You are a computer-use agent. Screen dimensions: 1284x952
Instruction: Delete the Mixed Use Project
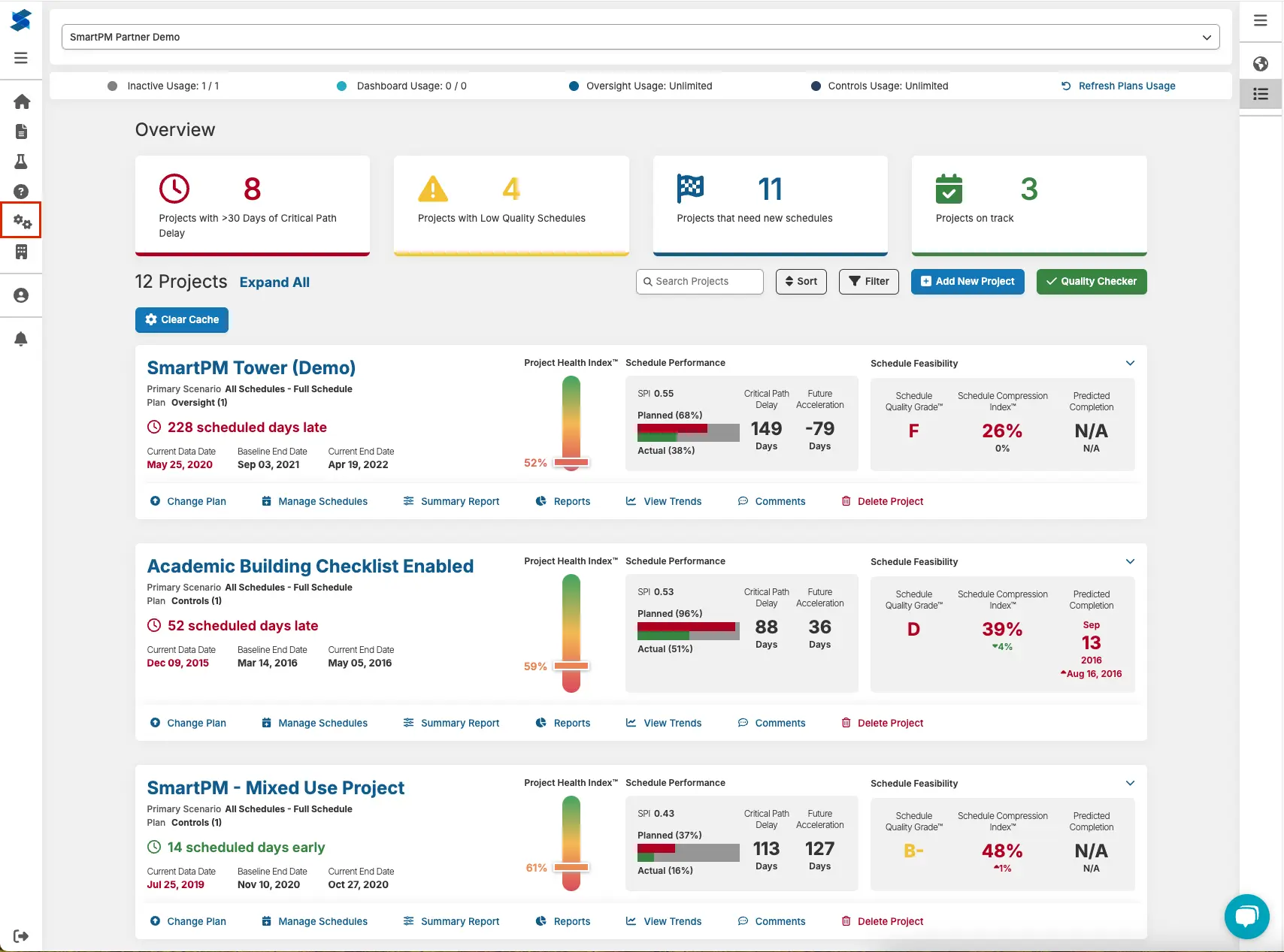[x=882, y=921]
